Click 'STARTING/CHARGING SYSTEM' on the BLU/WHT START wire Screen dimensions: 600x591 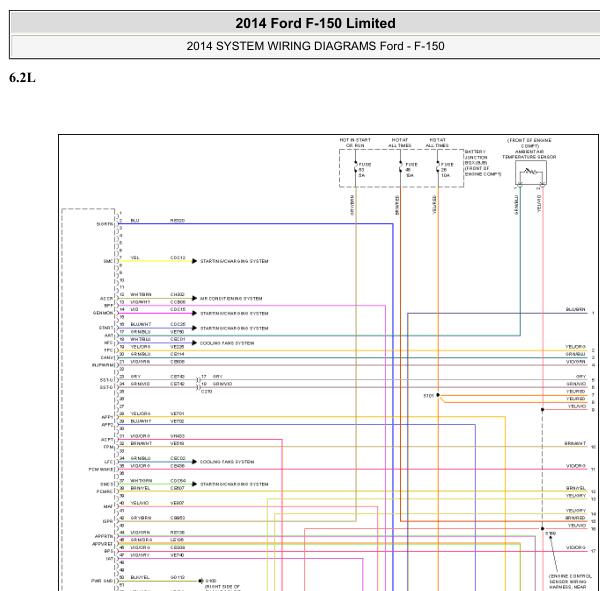click(x=234, y=328)
